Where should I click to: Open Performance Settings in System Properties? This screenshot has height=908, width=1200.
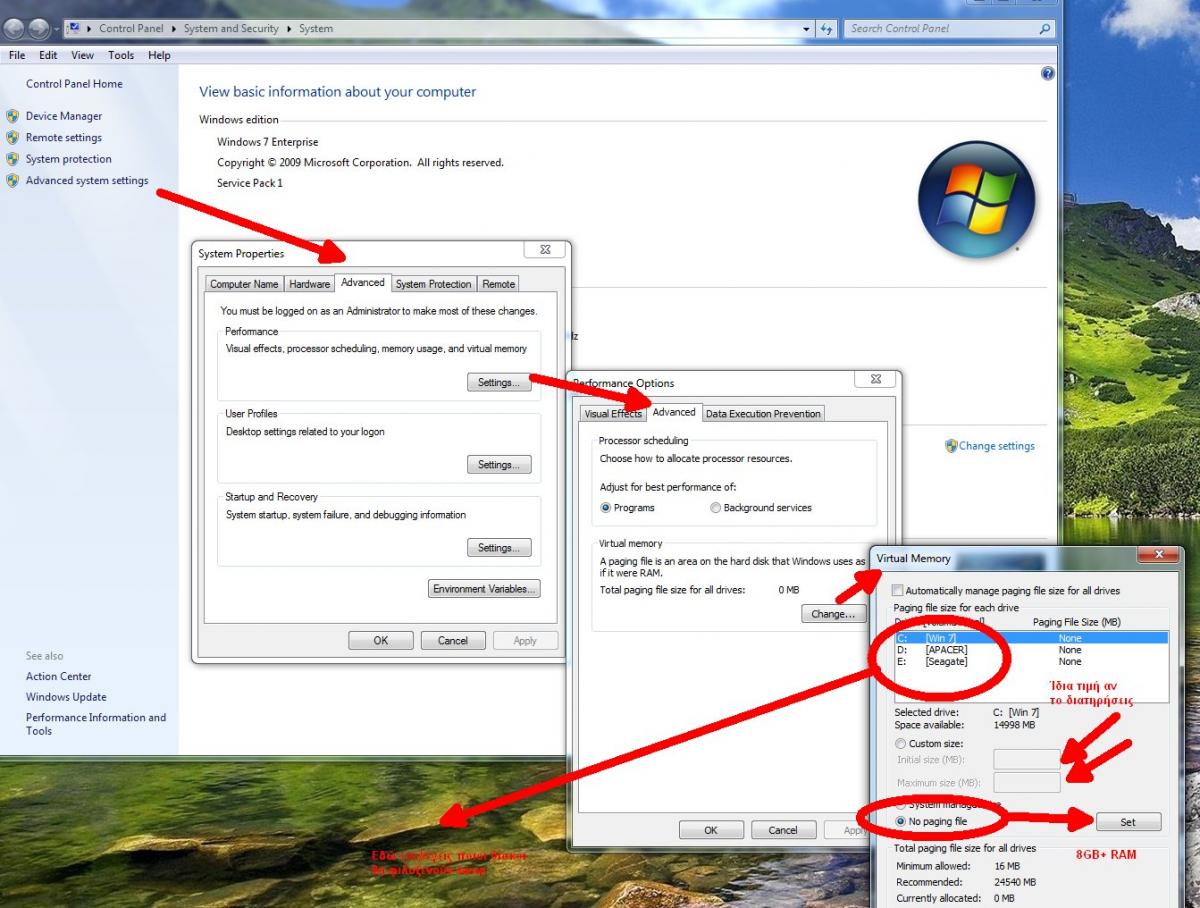coord(499,382)
